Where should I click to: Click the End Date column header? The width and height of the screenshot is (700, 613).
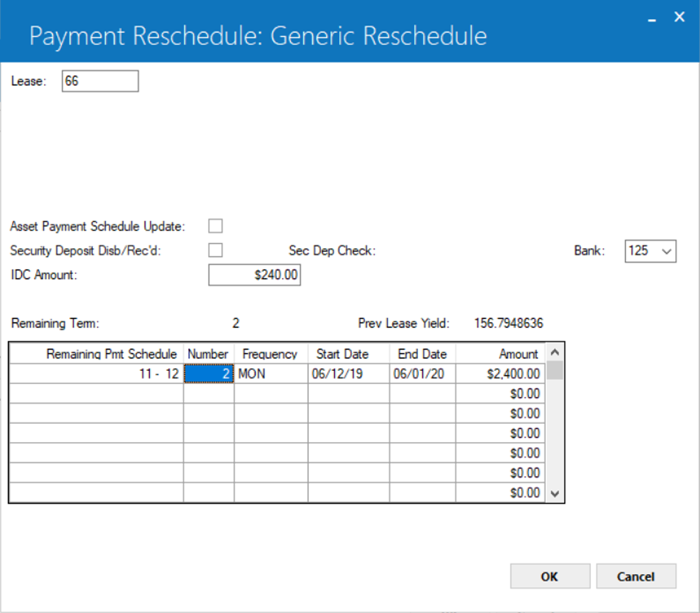(x=422, y=354)
